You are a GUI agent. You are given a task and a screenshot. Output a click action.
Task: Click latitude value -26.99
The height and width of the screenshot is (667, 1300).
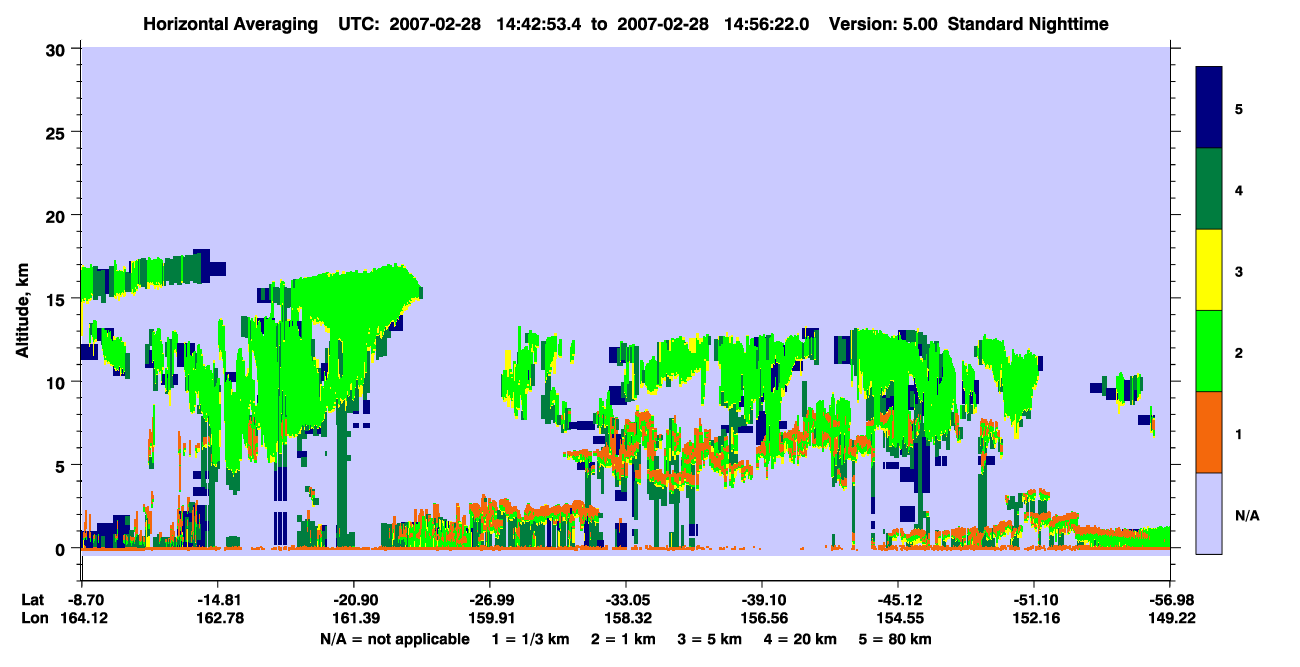[489, 599]
